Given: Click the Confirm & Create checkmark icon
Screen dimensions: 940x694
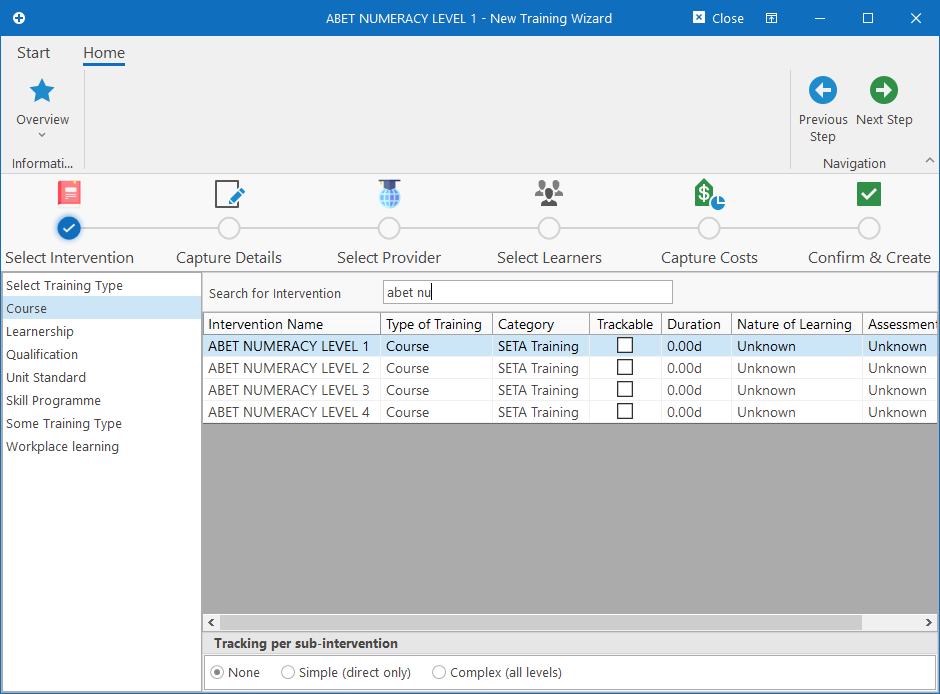Looking at the screenshot, I should [x=869, y=194].
